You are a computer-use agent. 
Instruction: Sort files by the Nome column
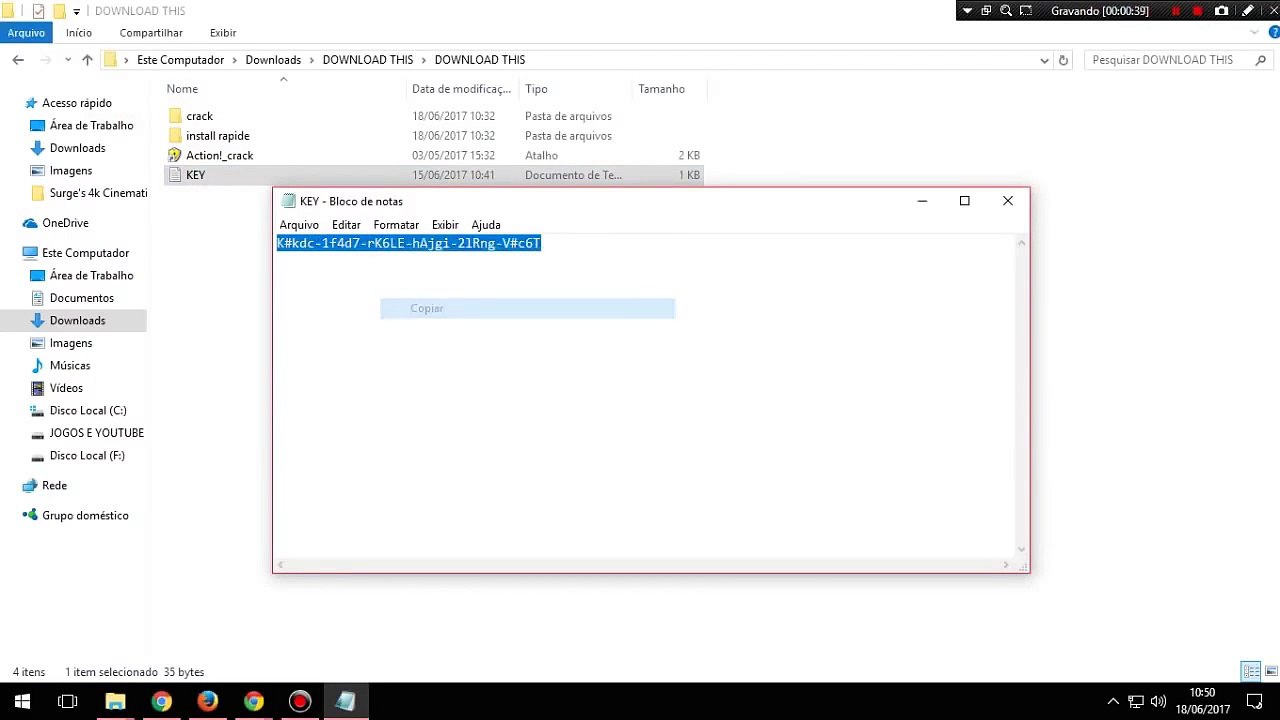182,89
